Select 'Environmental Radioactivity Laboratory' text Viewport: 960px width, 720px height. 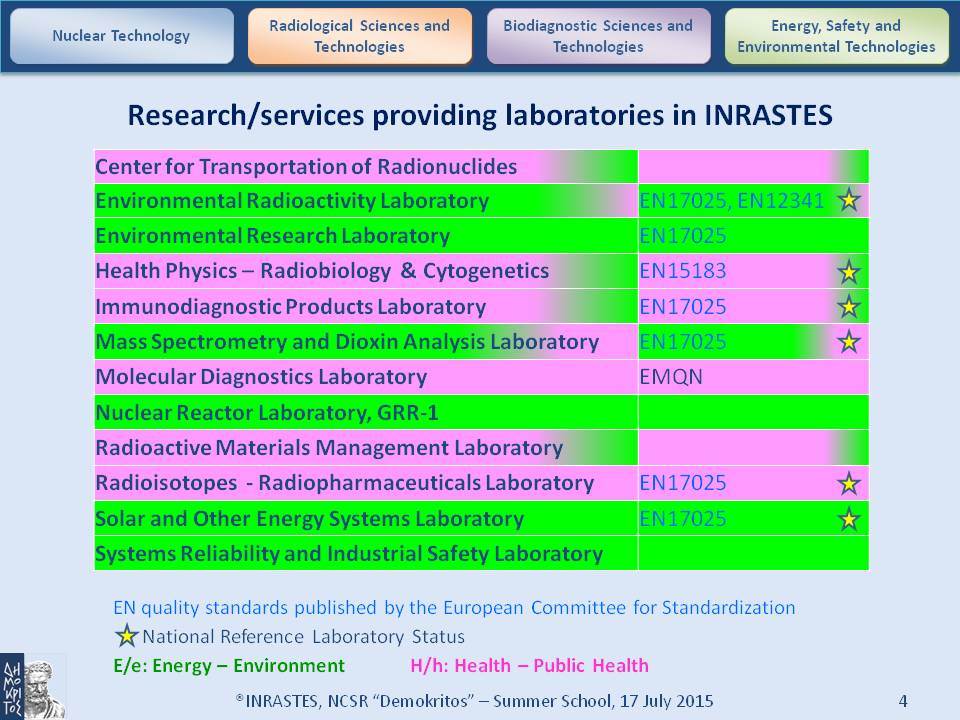click(292, 201)
